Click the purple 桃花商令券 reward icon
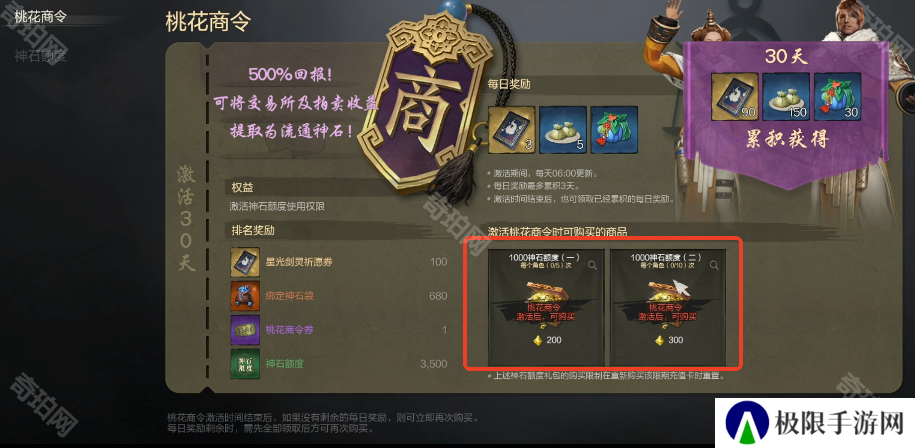Image resolution: width=915 pixels, height=448 pixels. coord(245,330)
